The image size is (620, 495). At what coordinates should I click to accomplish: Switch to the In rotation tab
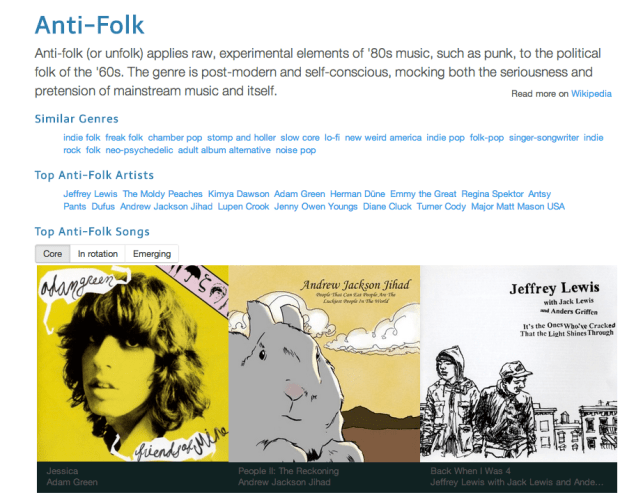(97, 254)
